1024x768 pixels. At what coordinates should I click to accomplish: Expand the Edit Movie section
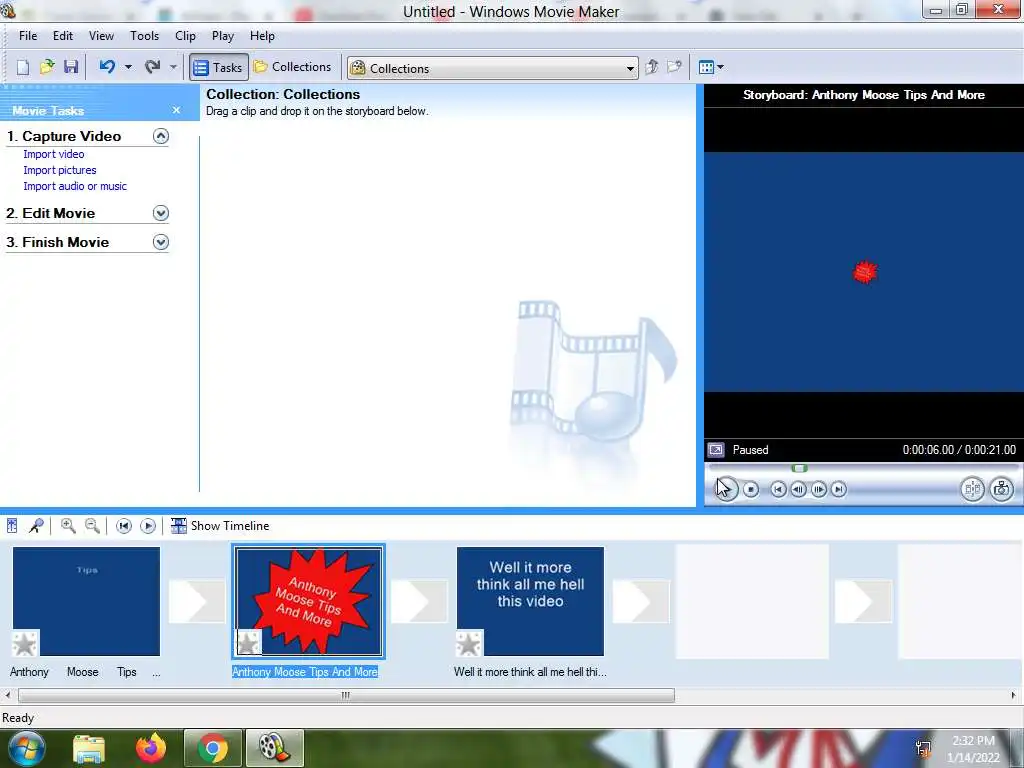tap(161, 213)
